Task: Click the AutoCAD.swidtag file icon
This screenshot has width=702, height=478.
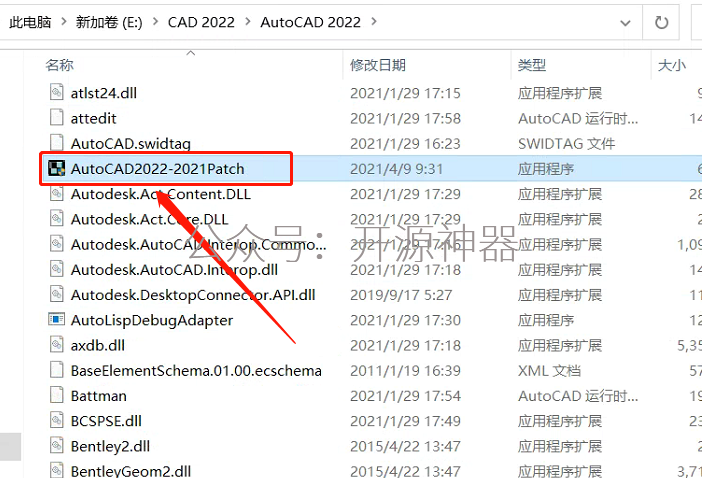Action: [x=56, y=143]
